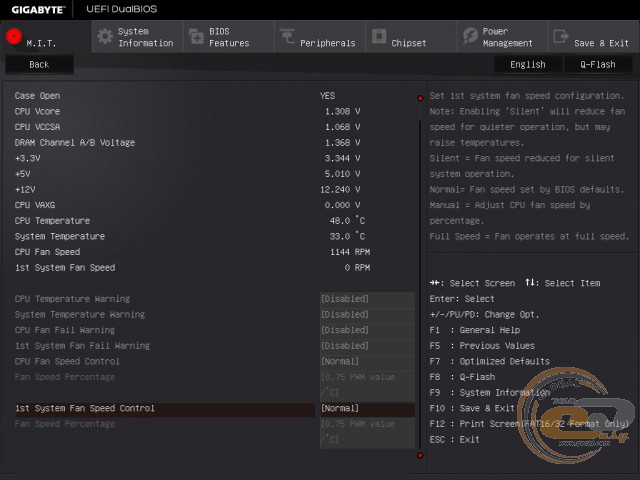Click CPU Temperature 48.0 °C value
640x480 pixels.
347,221
